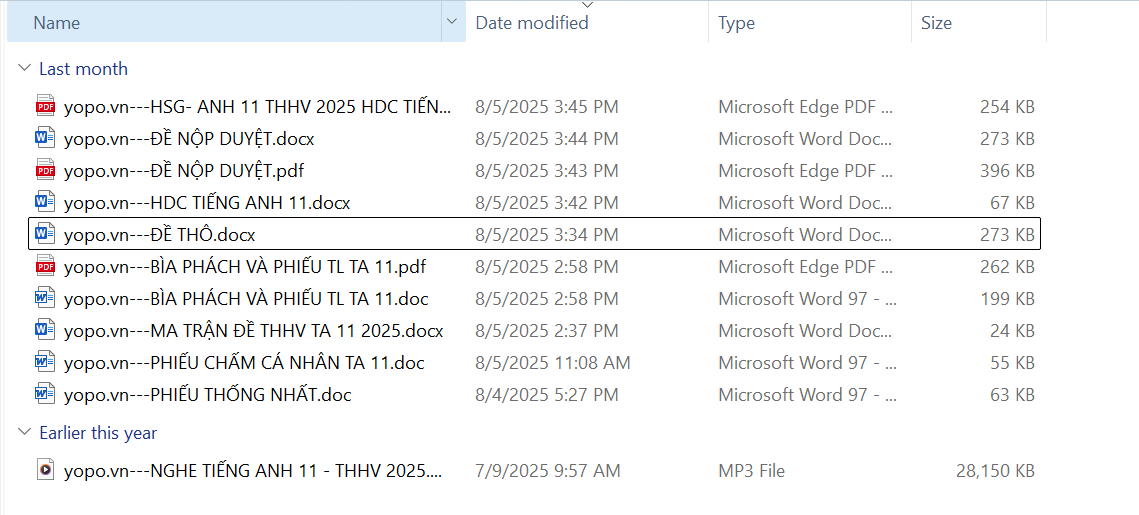Collapse the Earlier this year group chevron
Viewport: 1139px width, 515px height.
point(23,433)
